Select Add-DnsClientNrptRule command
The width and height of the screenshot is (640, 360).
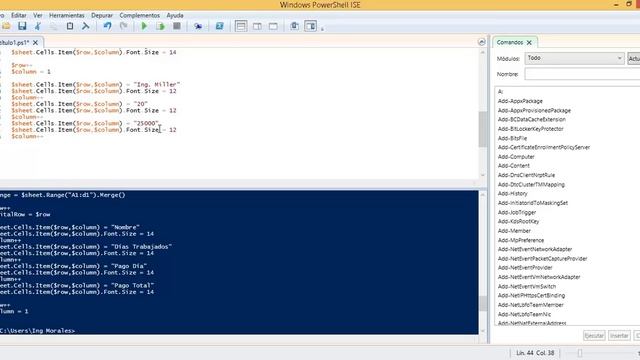pyautogui.click(x=526, y=175)
